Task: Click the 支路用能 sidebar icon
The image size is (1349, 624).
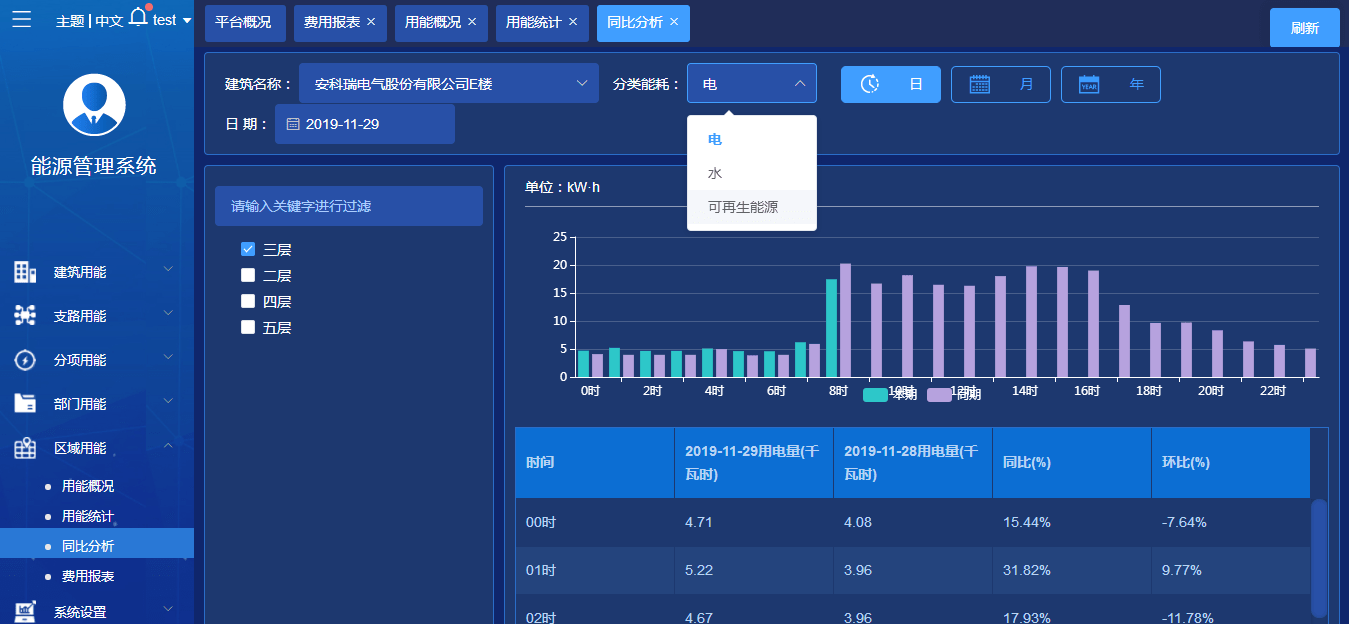Action: point(25,316)
